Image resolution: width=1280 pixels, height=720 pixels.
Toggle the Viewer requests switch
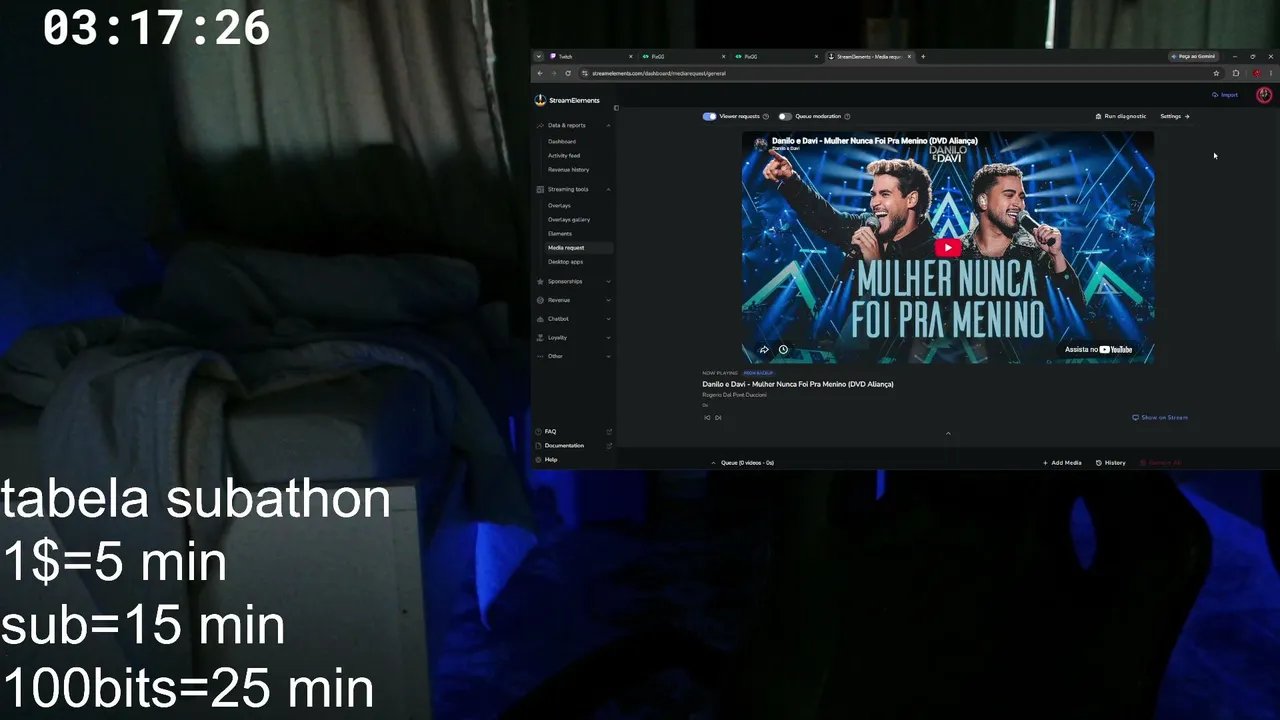tap(709, 117)
